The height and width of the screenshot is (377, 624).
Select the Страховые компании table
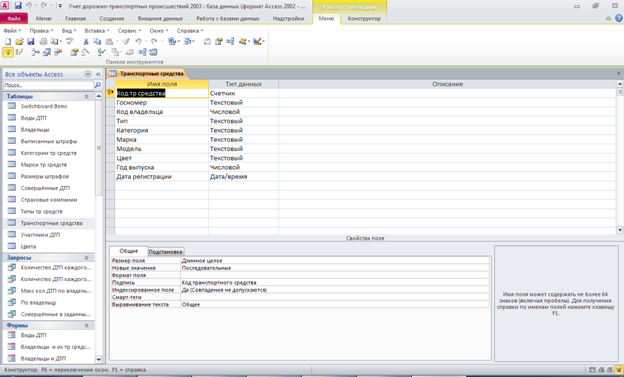(49, 199)
